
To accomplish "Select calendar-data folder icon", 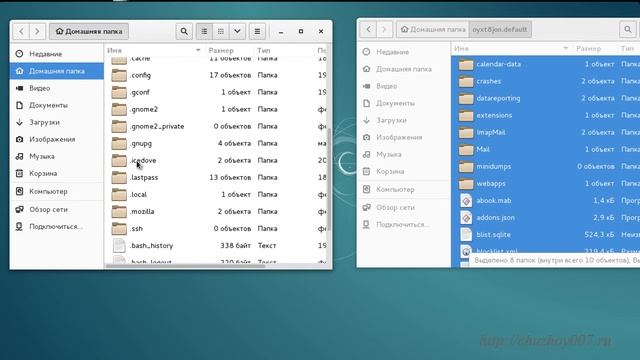I will (x=466, y=64).
